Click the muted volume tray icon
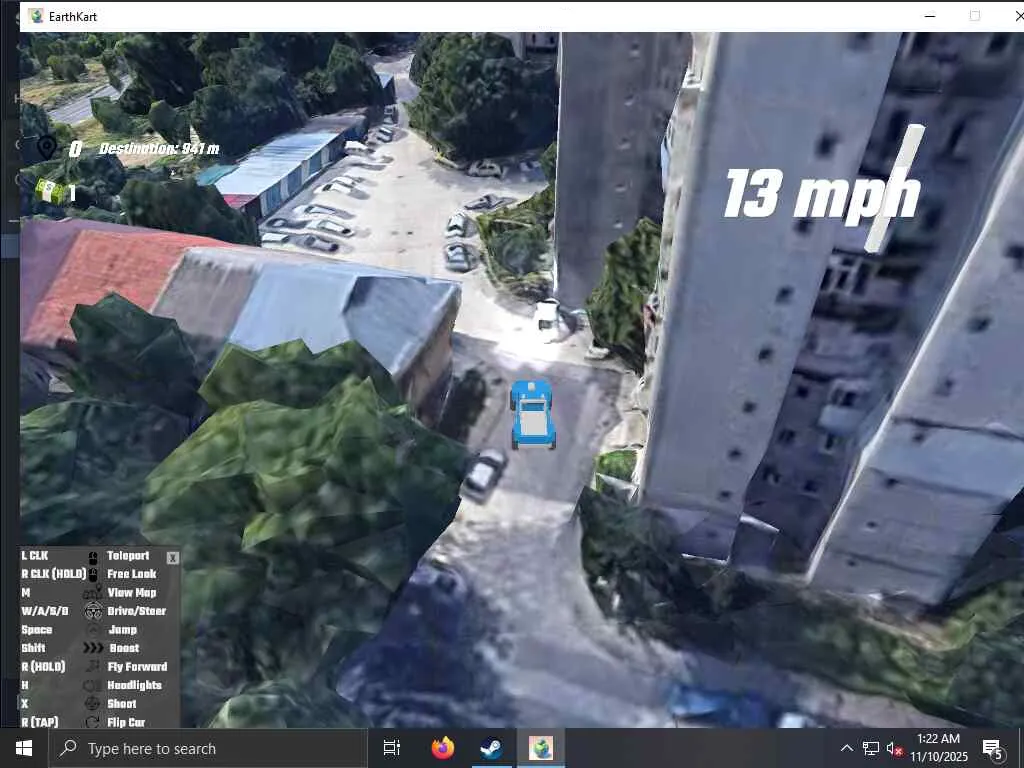This screenshot has width=1024, height=768. click(894, 748)
